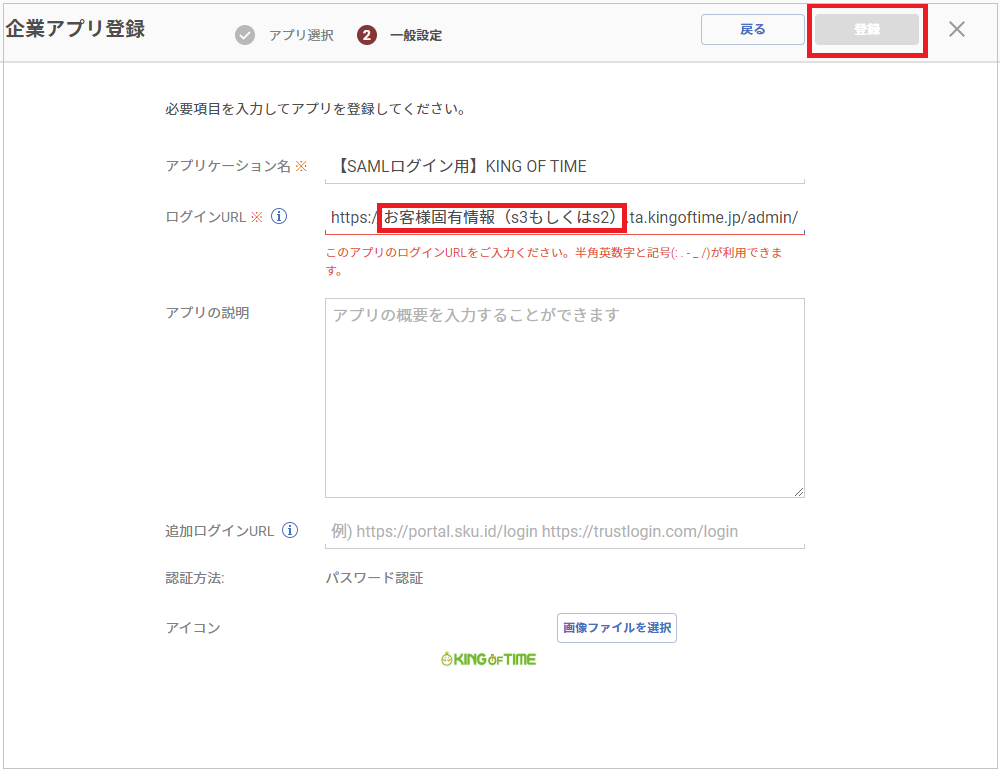
Task: Choose an image with 画像ファイルを選択
Action: [x=617, y=628]
